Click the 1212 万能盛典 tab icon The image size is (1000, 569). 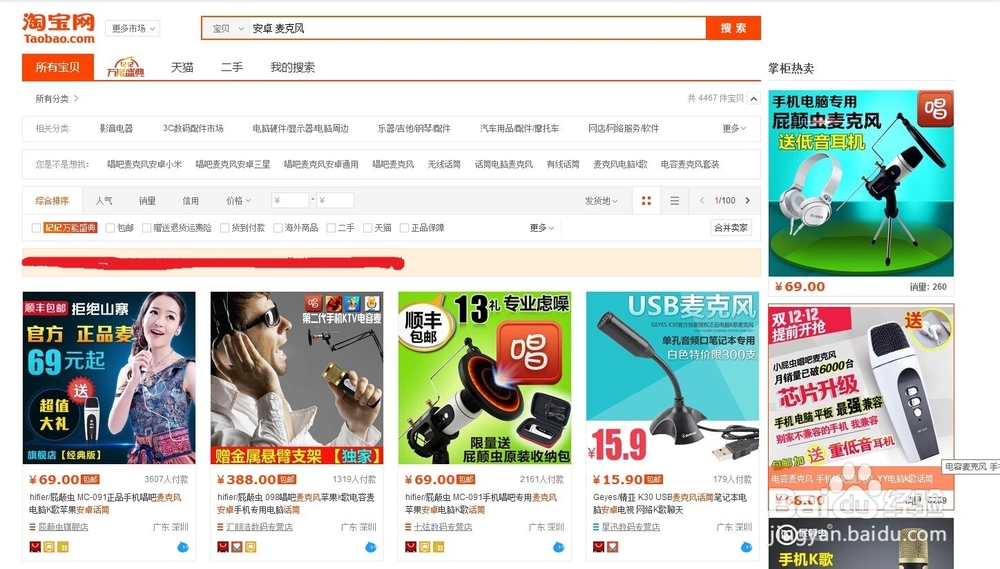point(126,67)
